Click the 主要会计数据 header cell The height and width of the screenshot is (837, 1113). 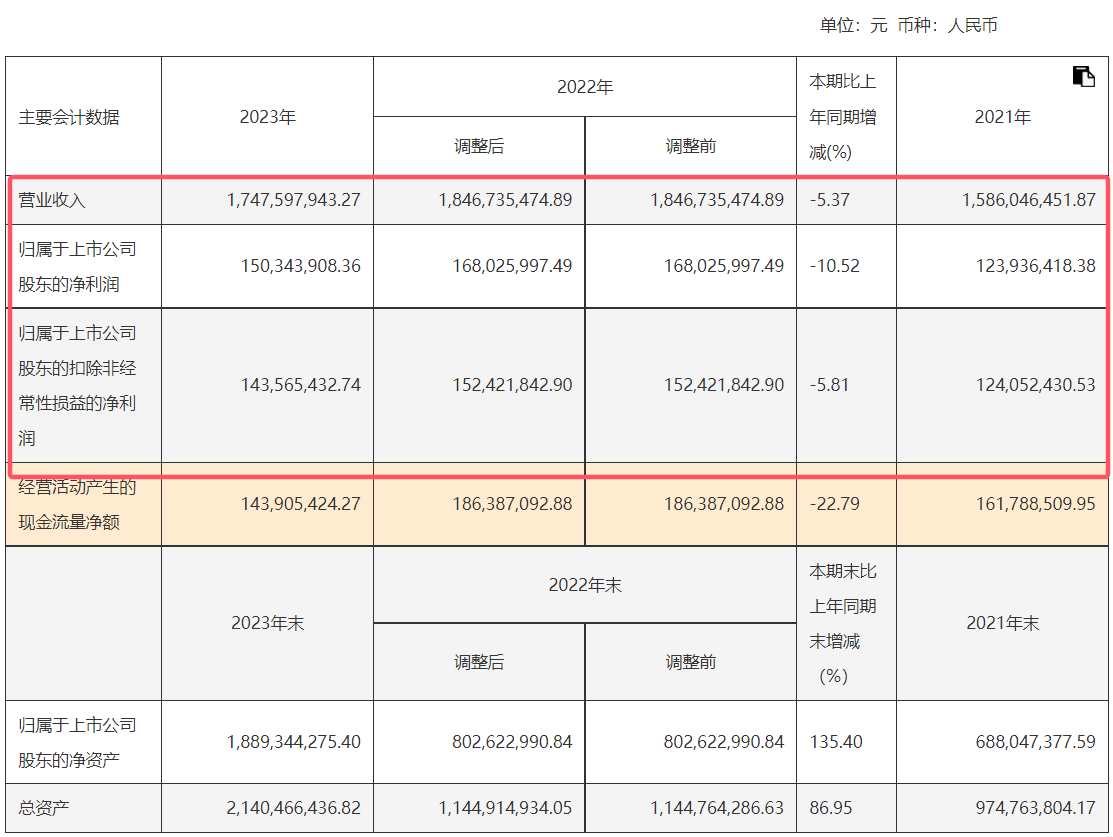pos(69,117)
